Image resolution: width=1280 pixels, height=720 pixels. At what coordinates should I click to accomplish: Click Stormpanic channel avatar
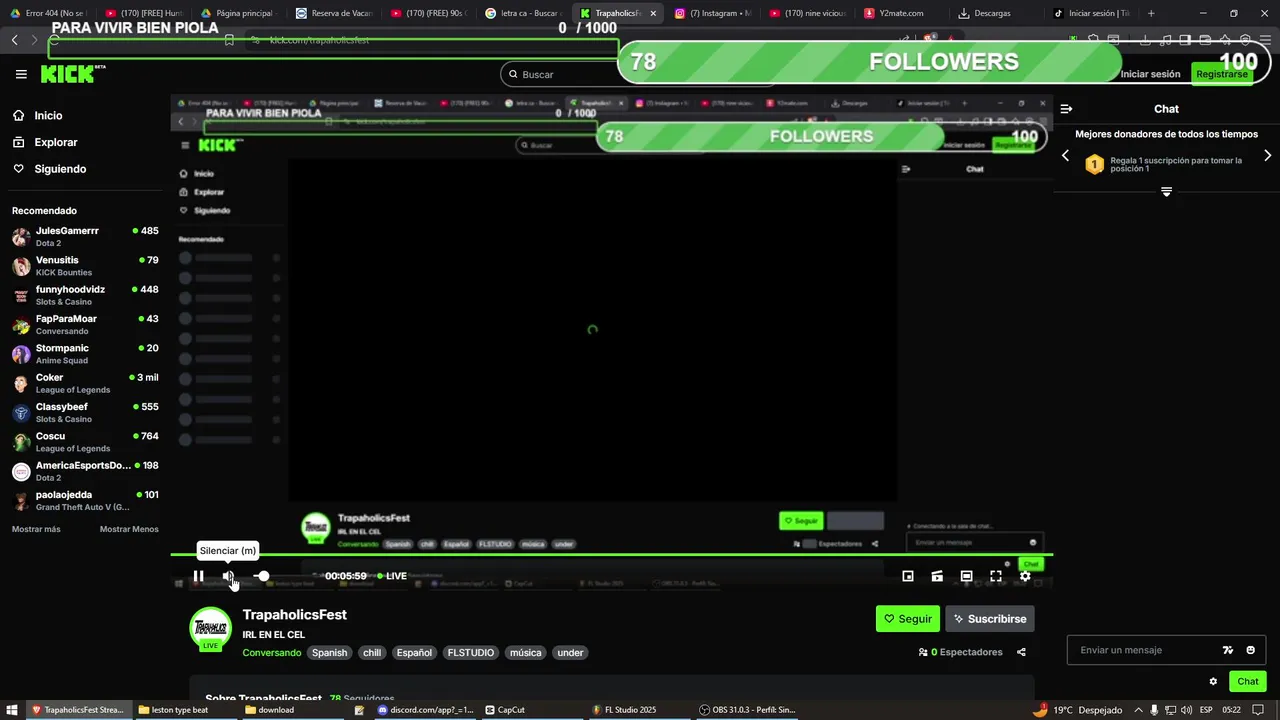(x=21, y=354)
